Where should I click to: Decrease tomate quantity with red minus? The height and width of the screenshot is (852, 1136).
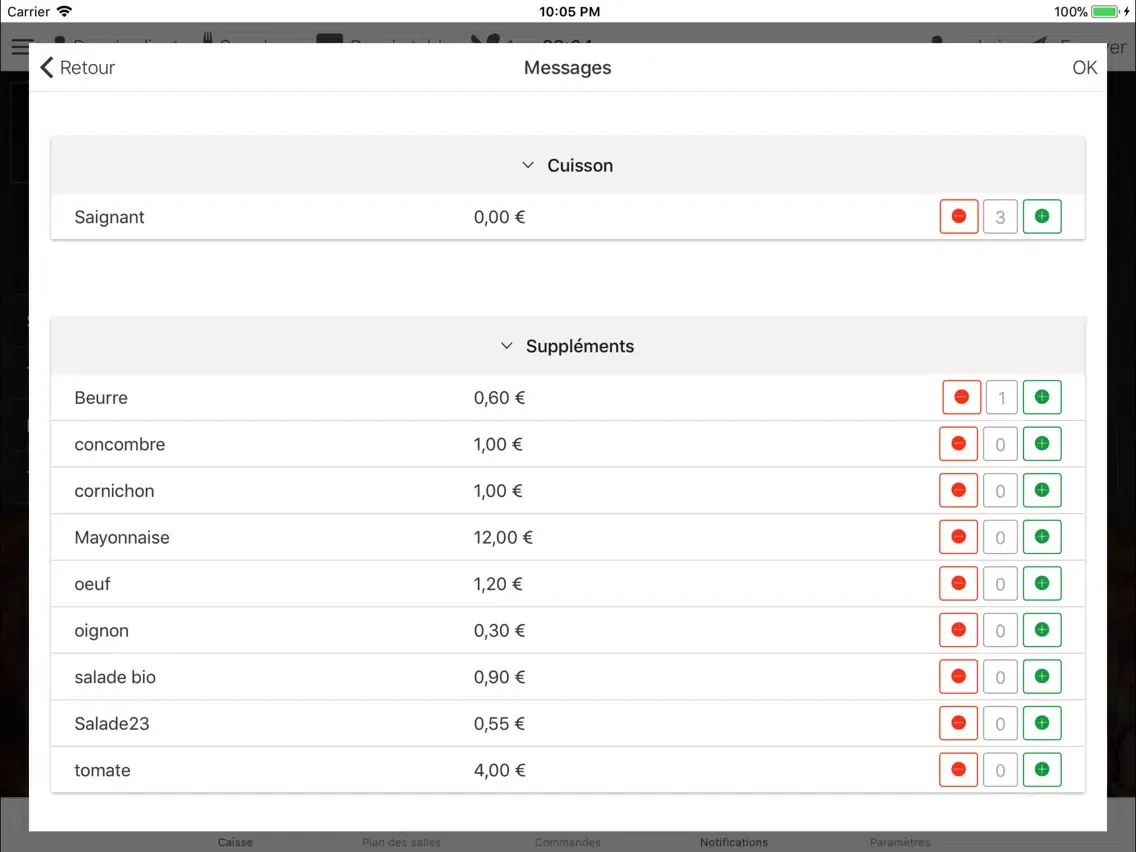point(958,769)
